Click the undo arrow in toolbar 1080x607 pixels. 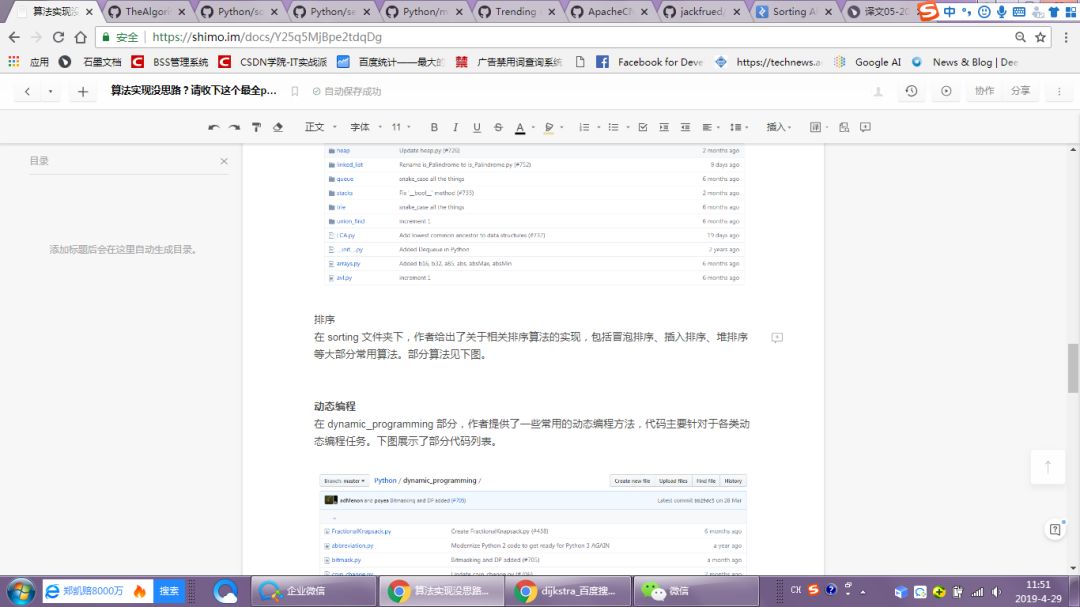pos(213,127)
